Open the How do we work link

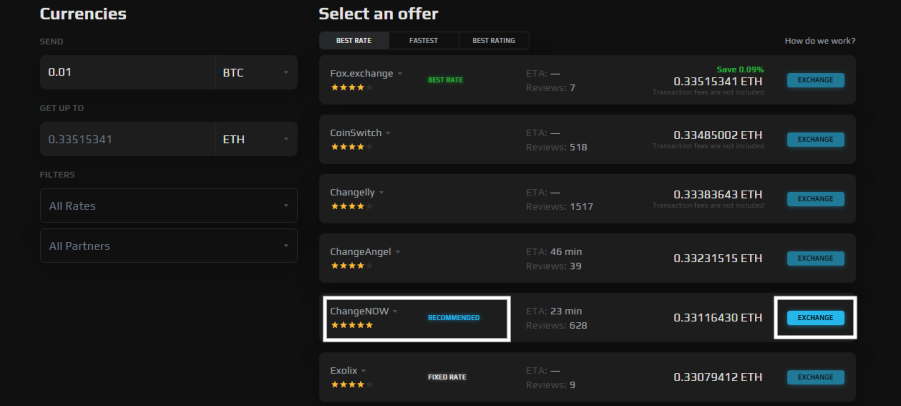click(820, 41)
